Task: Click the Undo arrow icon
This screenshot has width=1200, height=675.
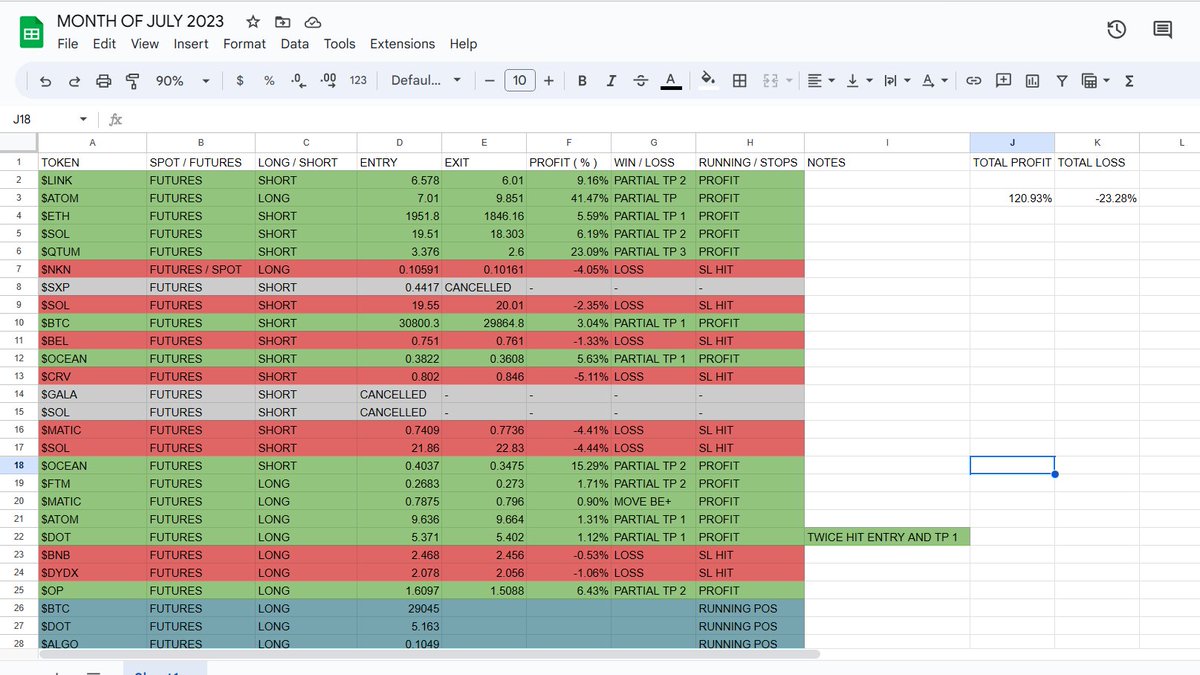Action: (45, 81)
